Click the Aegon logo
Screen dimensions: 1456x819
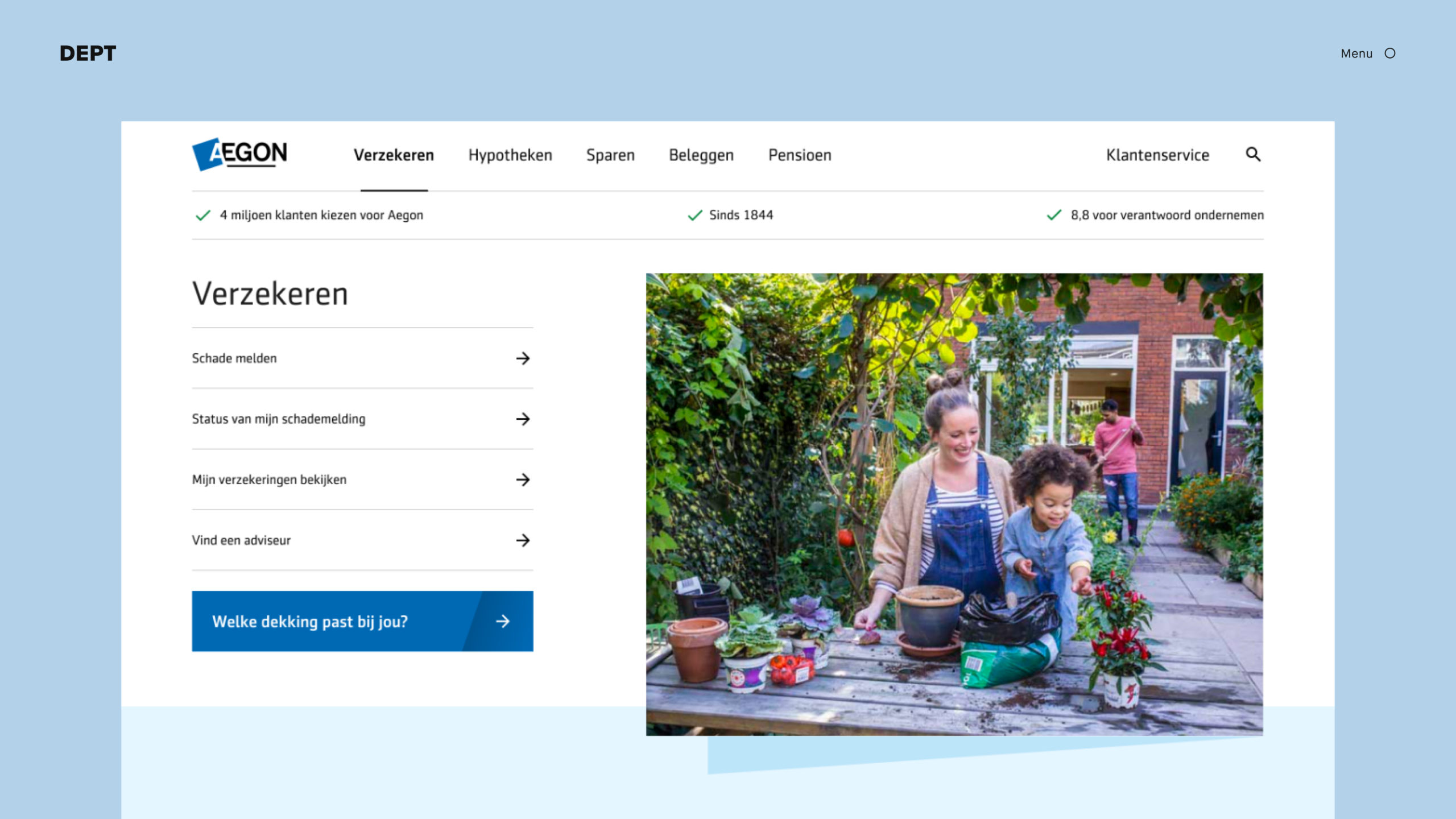239,154
